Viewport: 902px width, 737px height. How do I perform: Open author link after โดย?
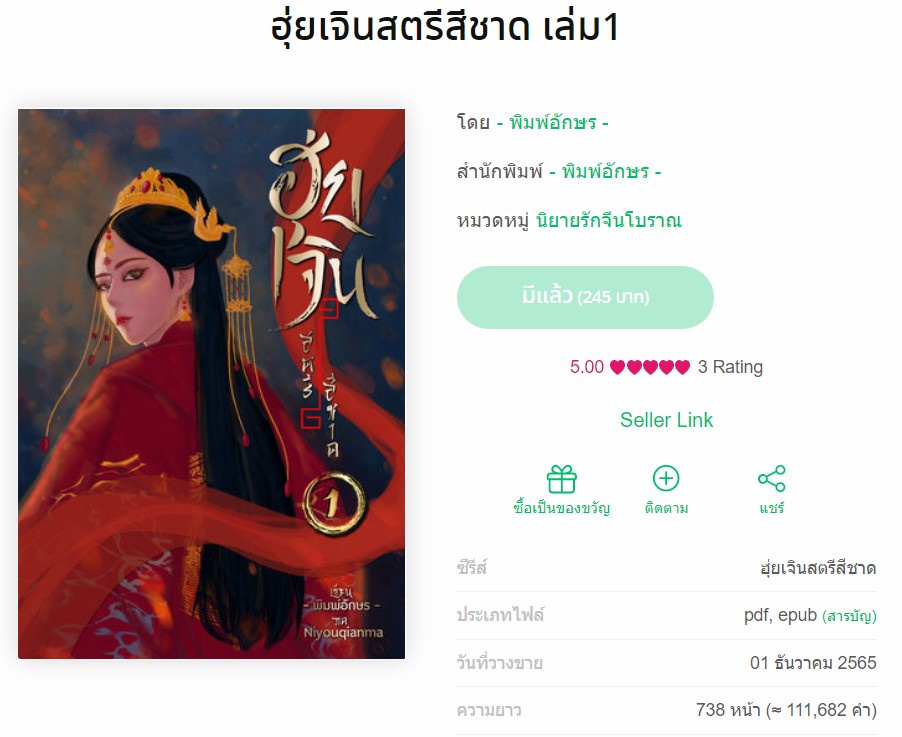point(553,123)
